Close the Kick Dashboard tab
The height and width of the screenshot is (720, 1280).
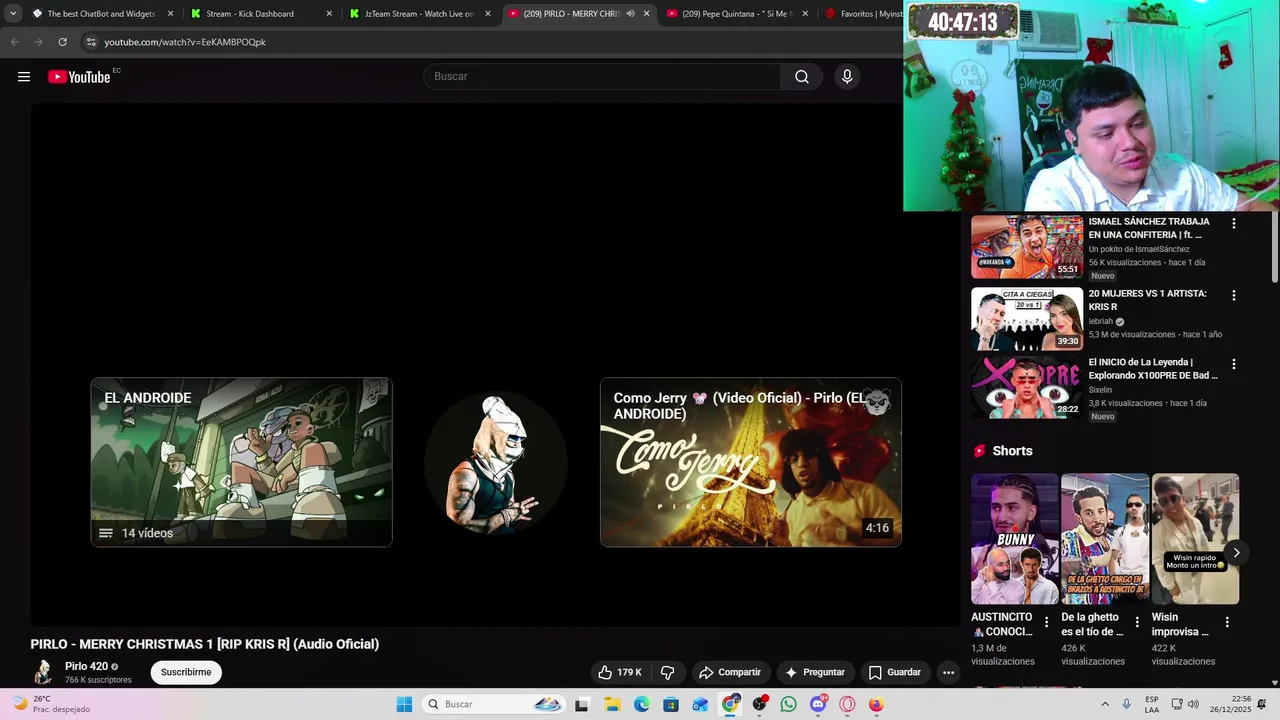click(329, 14)
